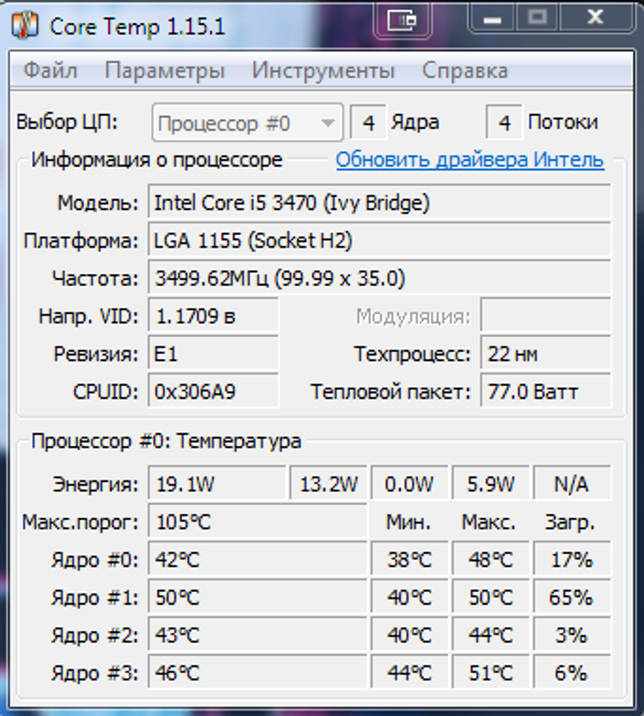This screenshot has width=644, height=716.
Task: Open the Инструменты menu
Action: point(323,71)
